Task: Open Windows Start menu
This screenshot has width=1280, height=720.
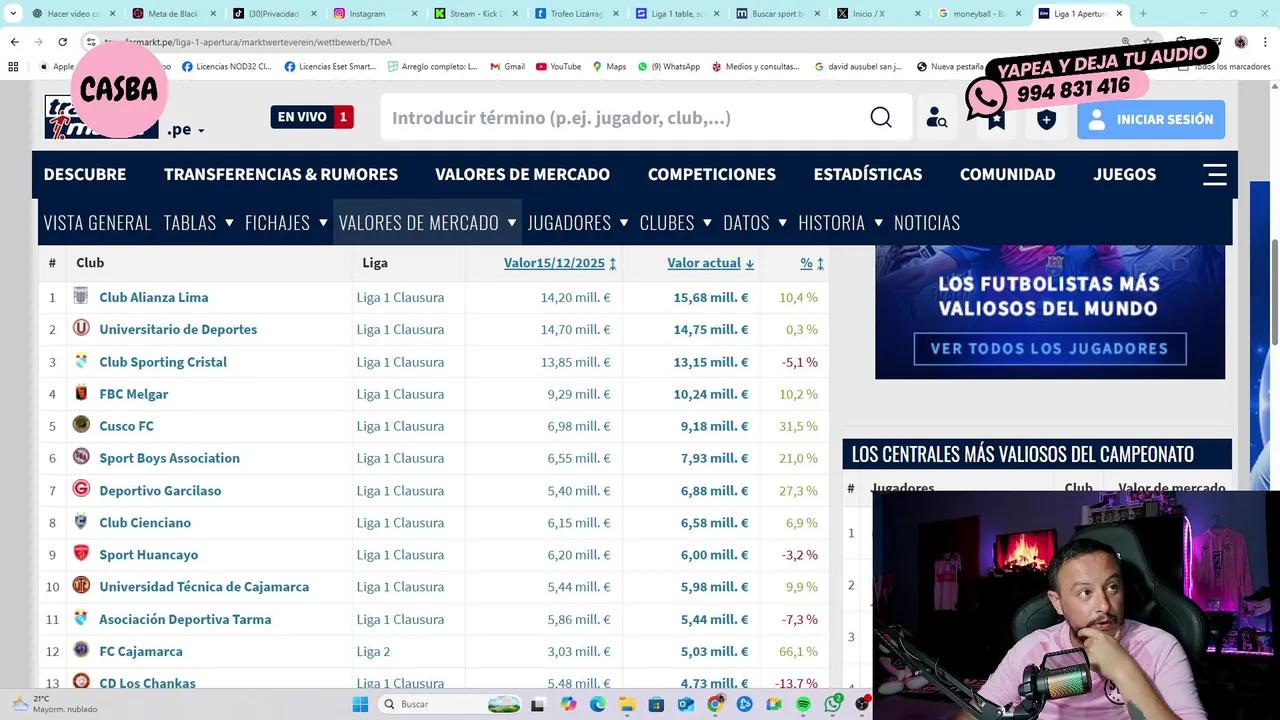Action: (360, 704)
